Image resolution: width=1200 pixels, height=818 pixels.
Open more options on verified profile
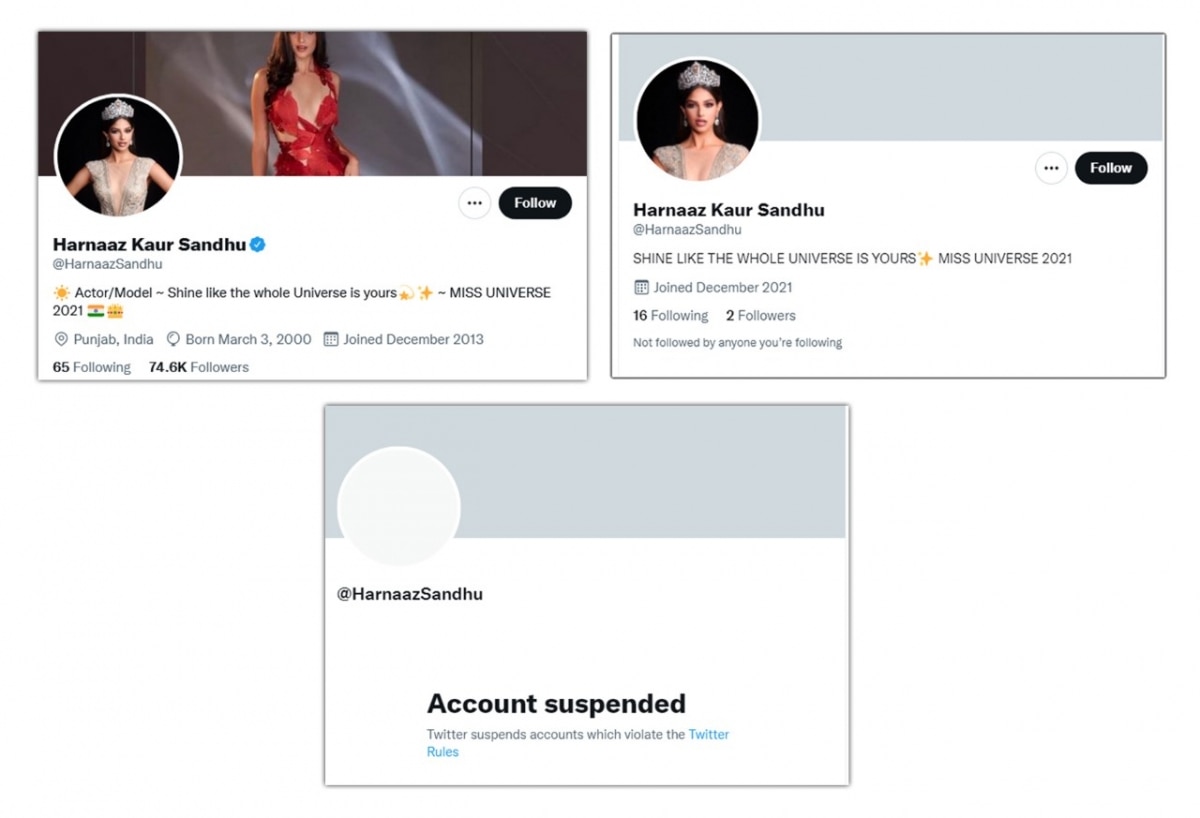click(475, 203)
